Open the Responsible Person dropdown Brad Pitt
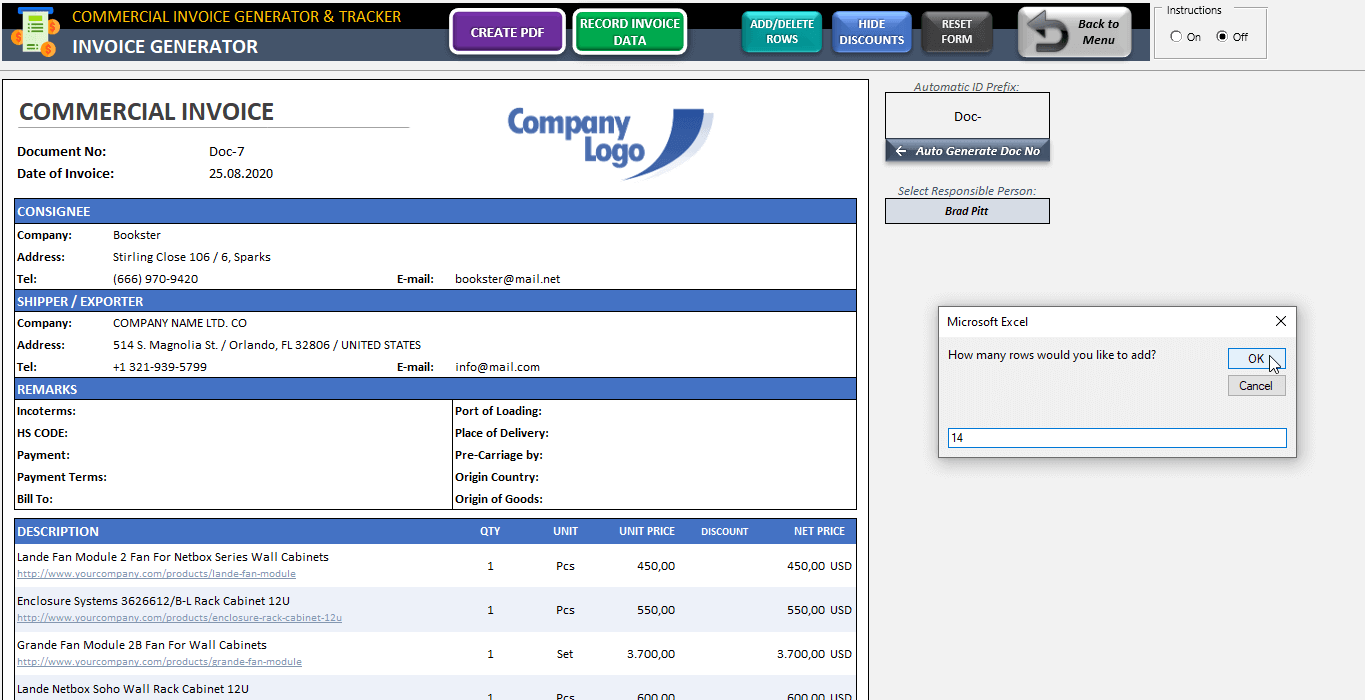This screenshot has width=1365, height=700. [x=967, y=211]
